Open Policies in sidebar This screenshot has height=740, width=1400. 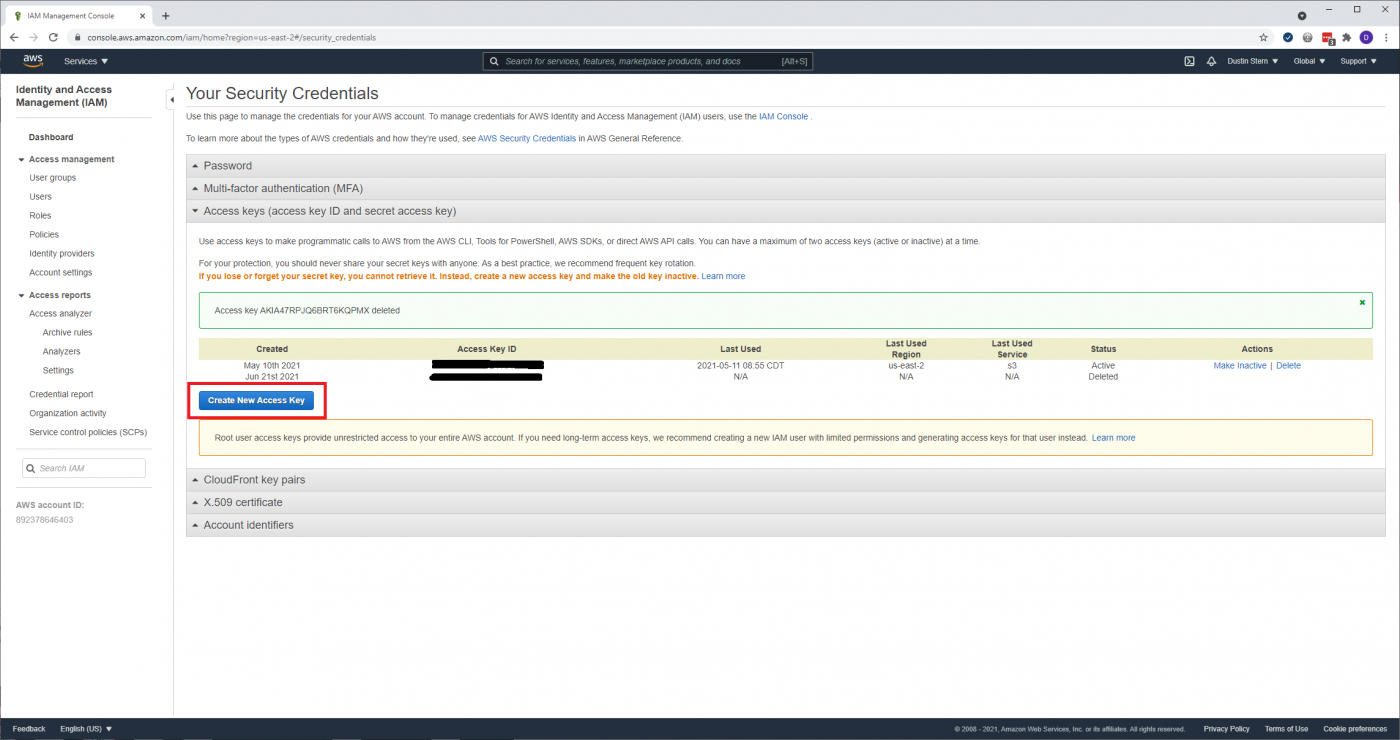44,235
